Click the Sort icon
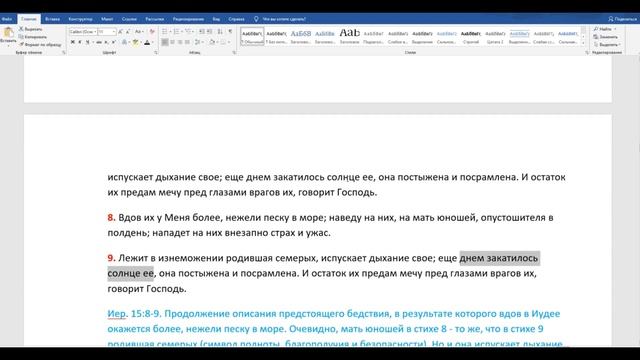The width and height of the screenshot is (640, 360). (220, 31)
